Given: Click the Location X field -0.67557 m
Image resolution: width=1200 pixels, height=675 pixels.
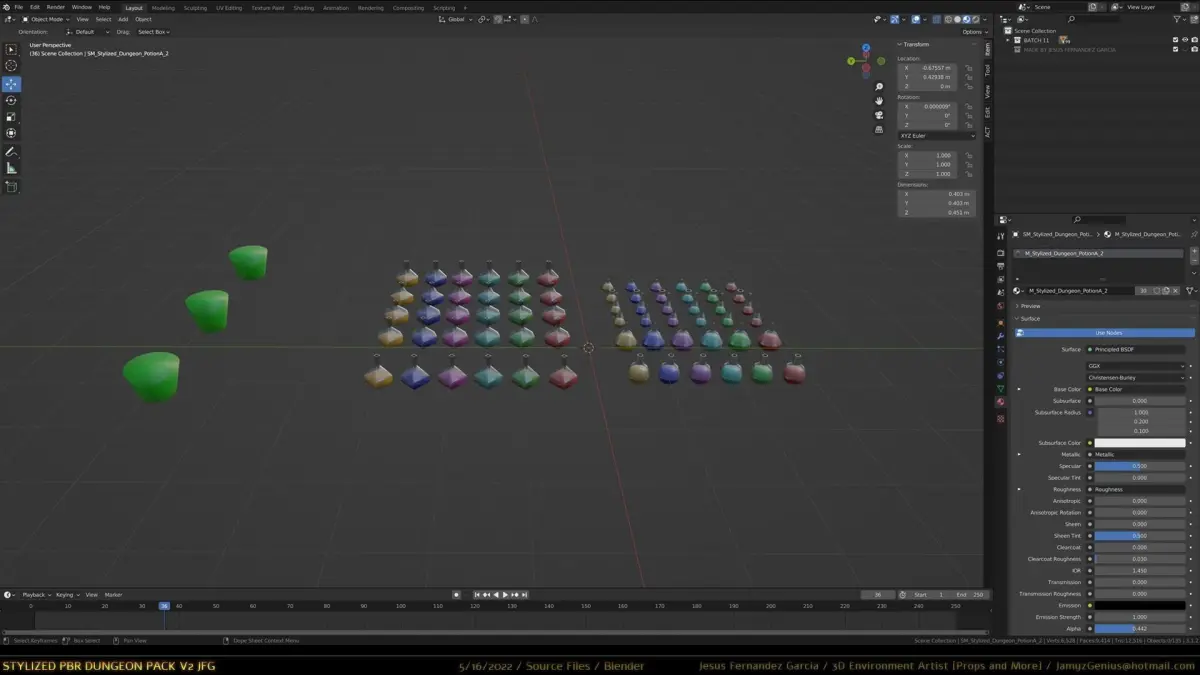Looking at the screenshot, I should point(928,68).
